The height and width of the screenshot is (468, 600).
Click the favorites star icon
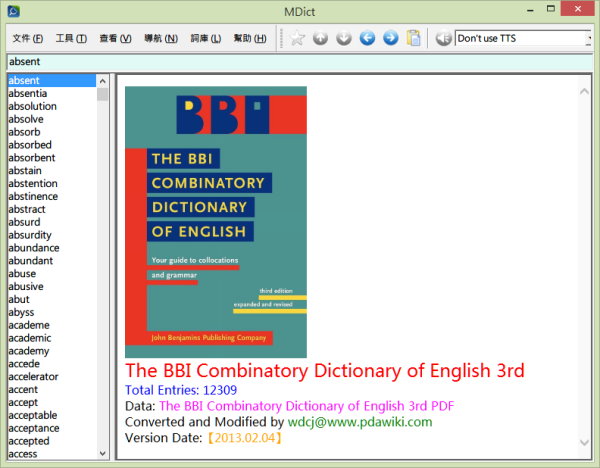pos(297,38)
